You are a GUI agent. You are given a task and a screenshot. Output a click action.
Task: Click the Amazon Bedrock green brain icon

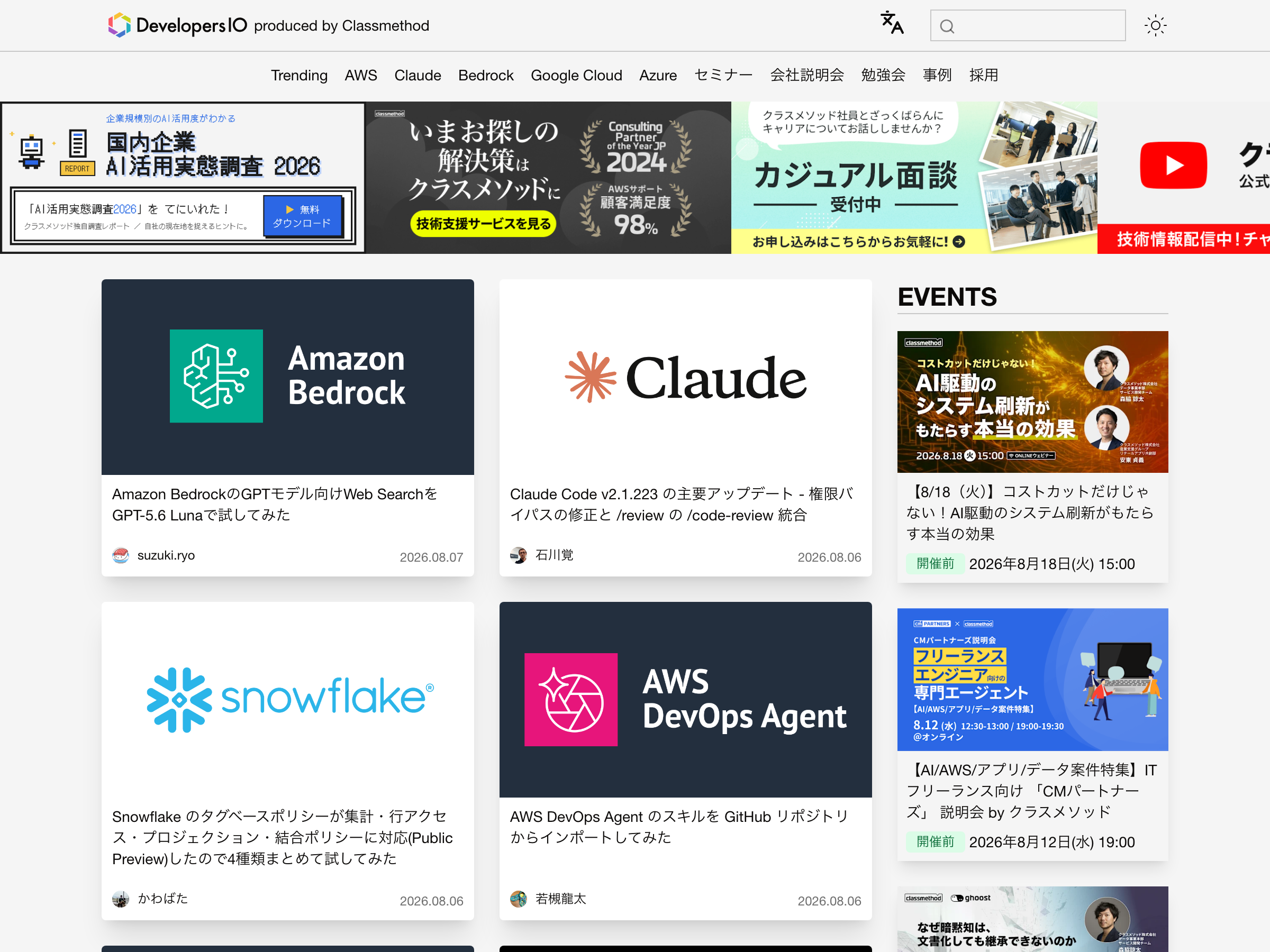pos(216,376)
